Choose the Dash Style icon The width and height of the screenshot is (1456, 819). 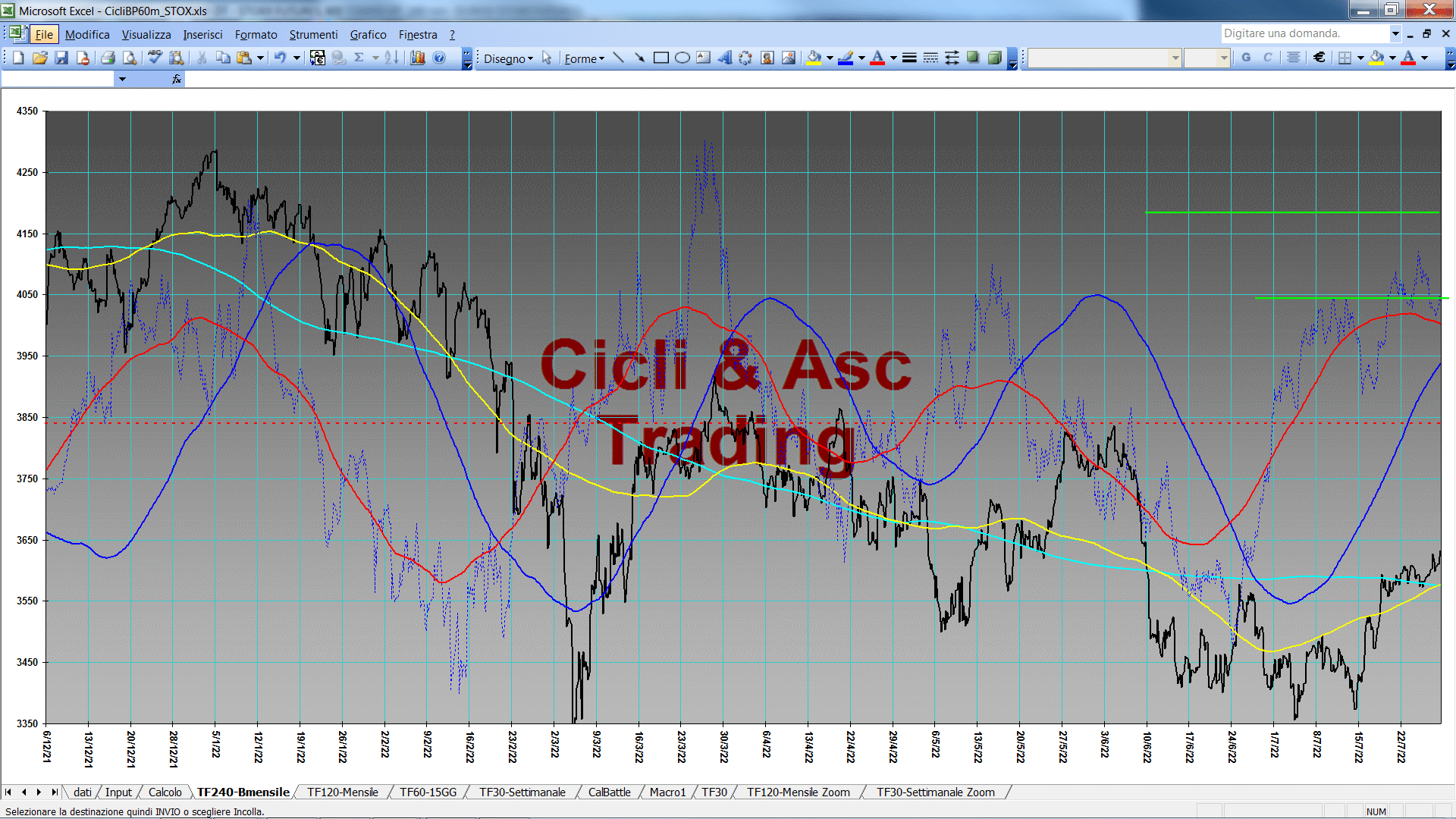click(x=930, y=58)
